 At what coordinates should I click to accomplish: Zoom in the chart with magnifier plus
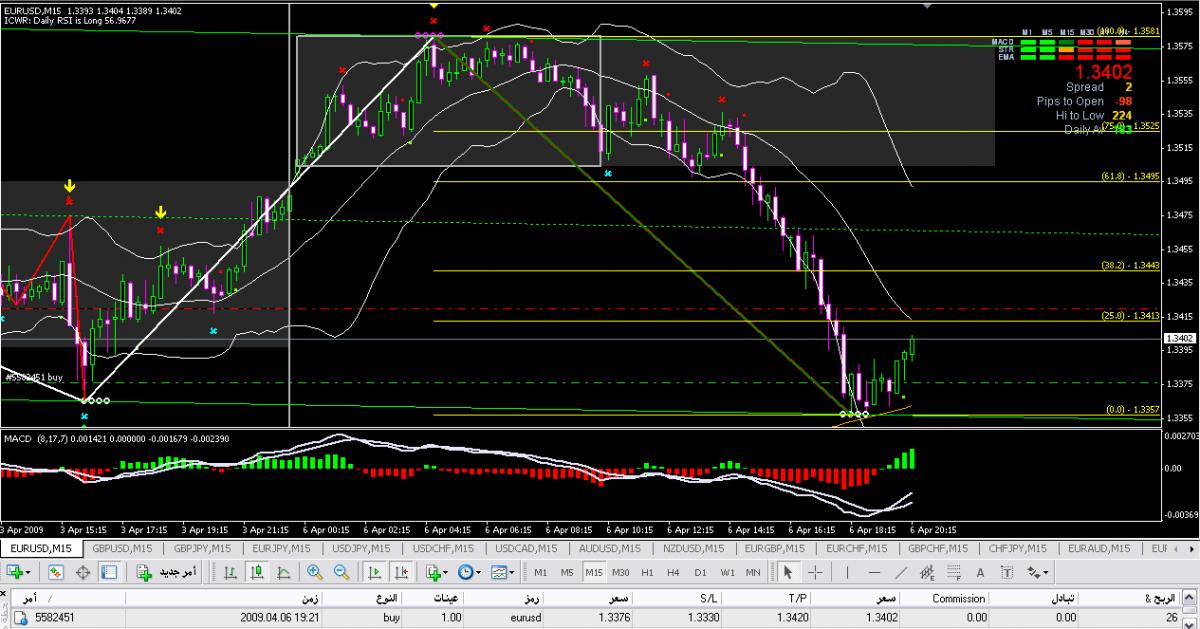[315, 572]
